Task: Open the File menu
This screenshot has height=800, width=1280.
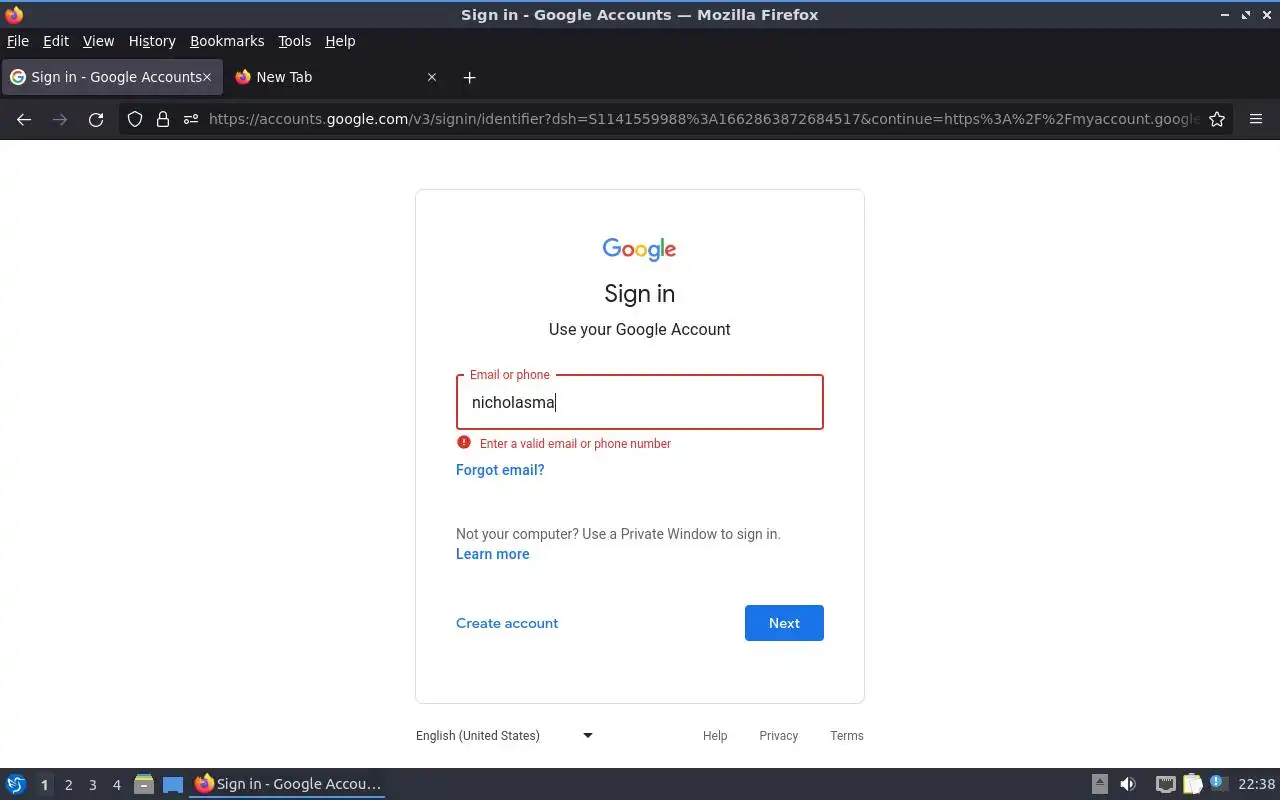Action: coord(18,41)
